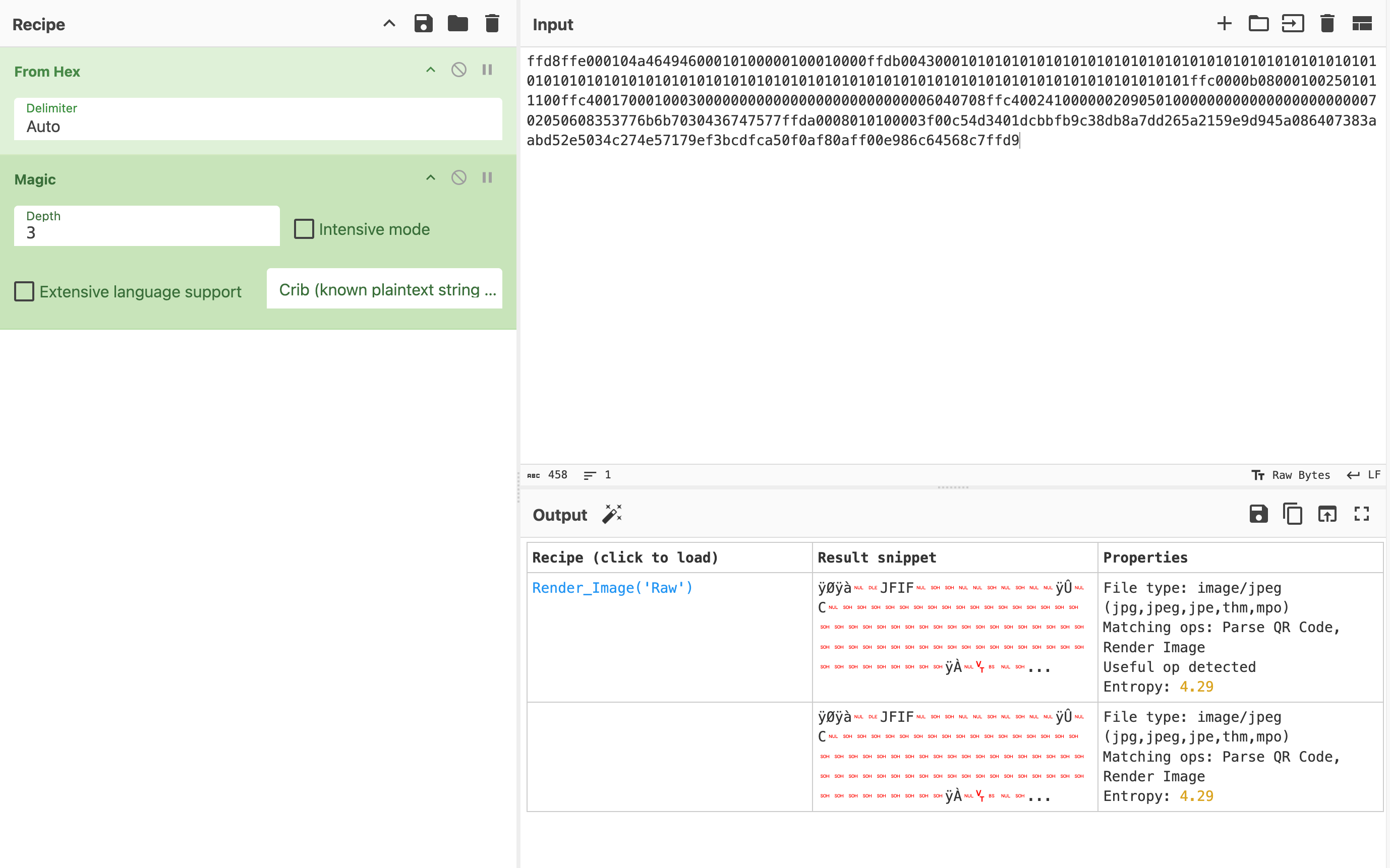The height and width of the screenshot is (868, 1390).
Task: Copy raw output to clipboard
Action: pyautogui.click(x=1292, y=514)
